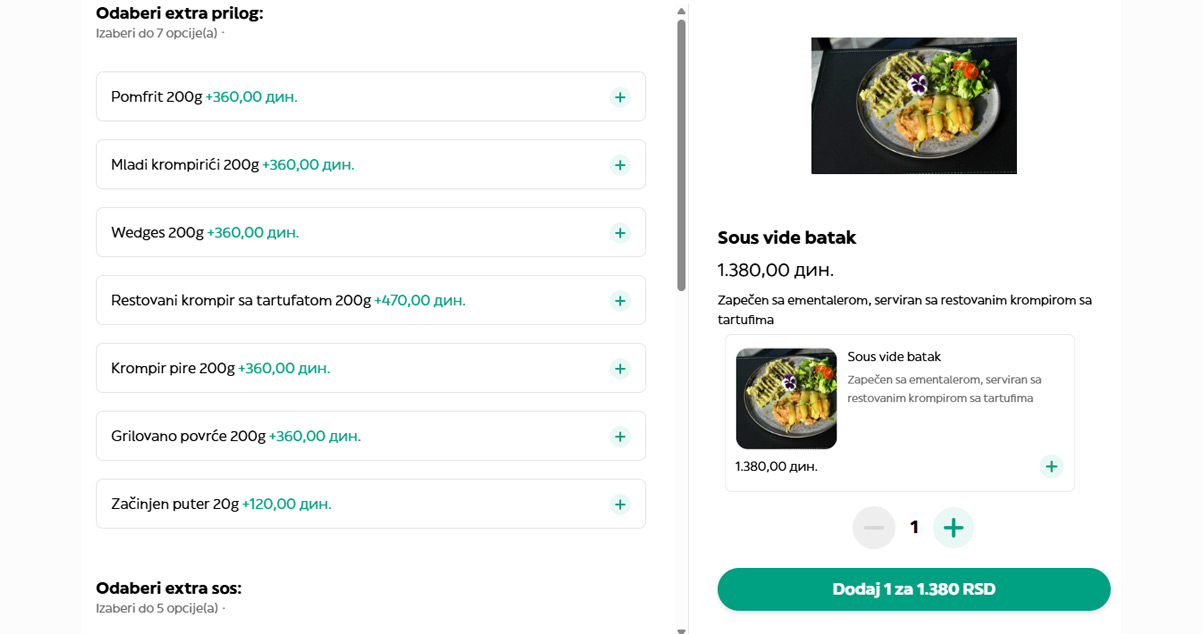Increase quantity with plus stepper

953,527
